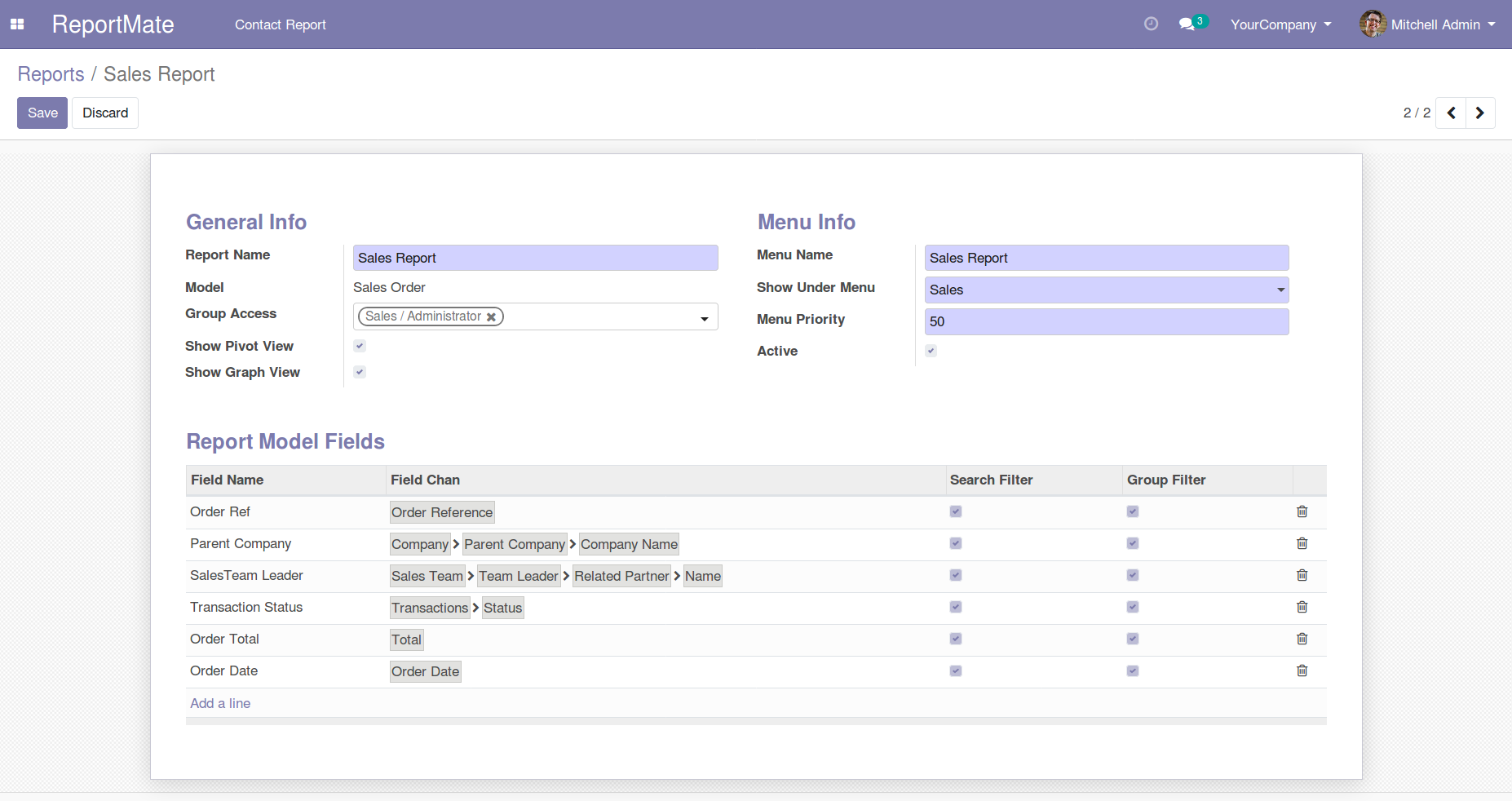
Task: Open the activities clock icon
Action: [x=1151, y=24]
